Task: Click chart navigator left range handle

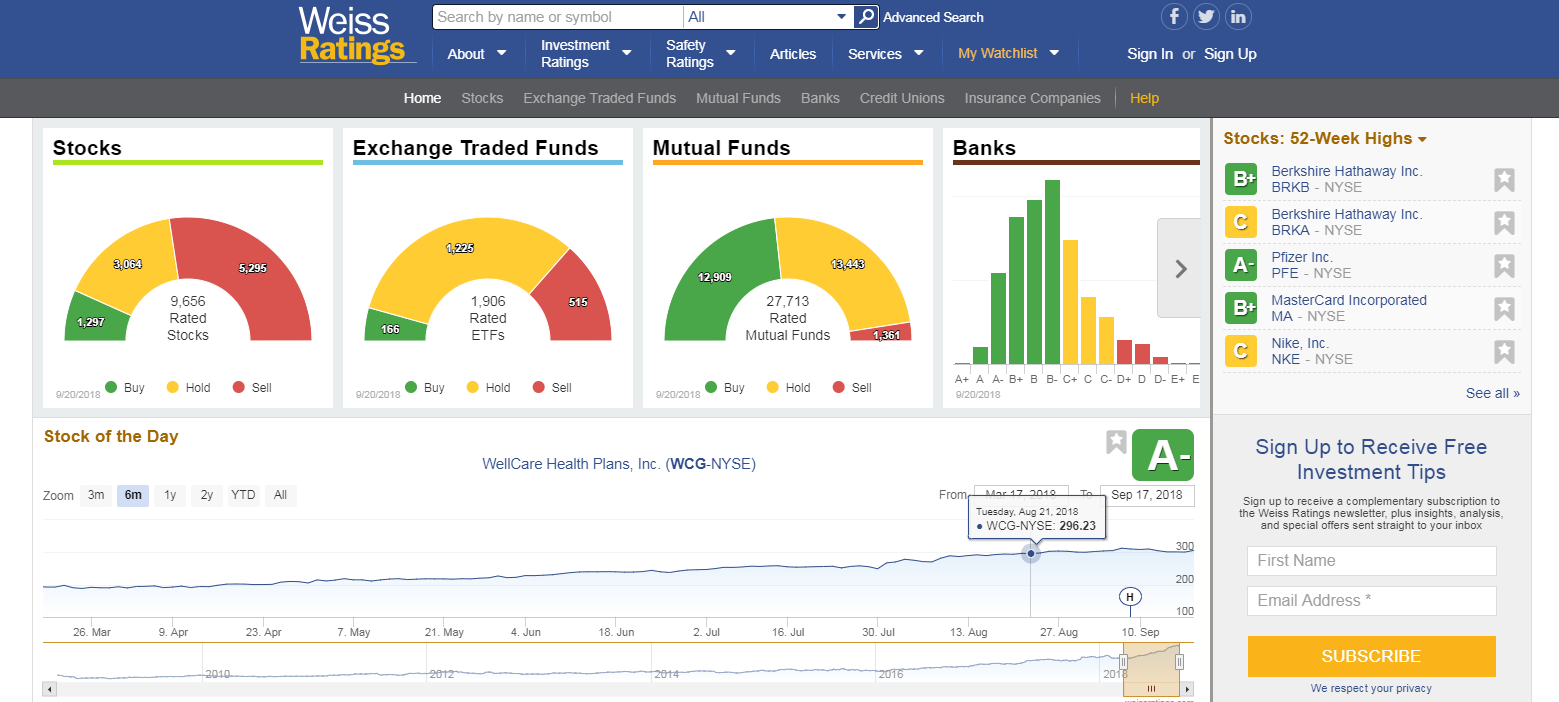Action: click(x=1123, y=662)
